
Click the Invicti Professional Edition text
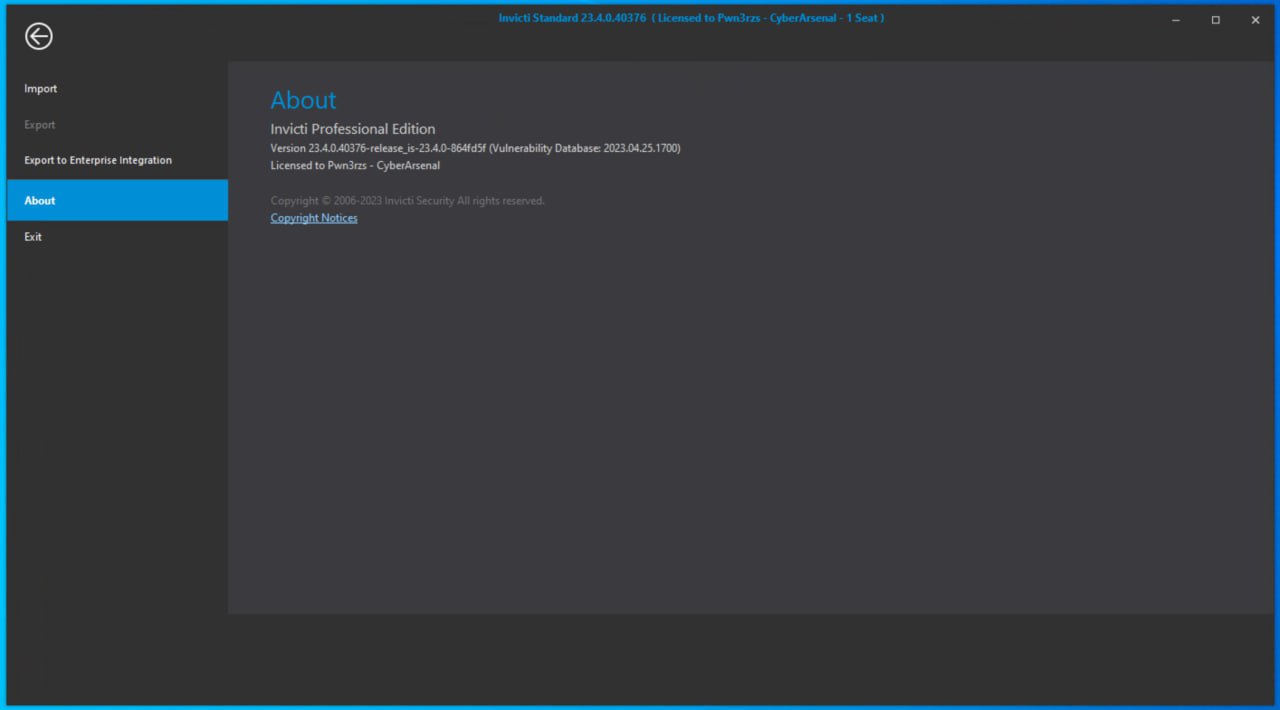pyautogui.click(x=353, y=129)
